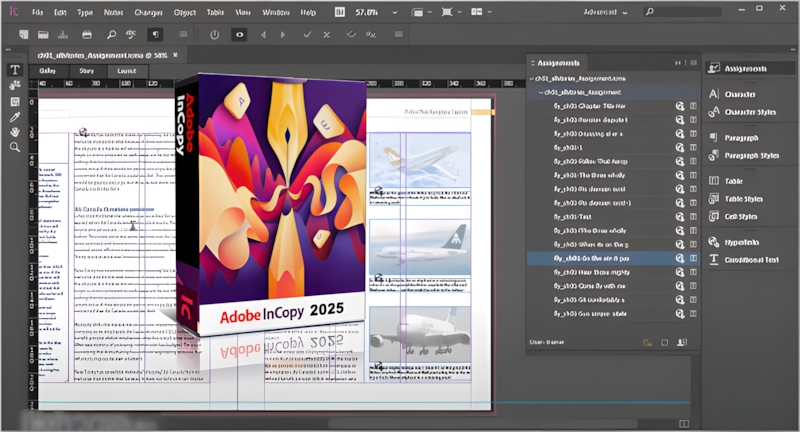Click the bottom airplane image in the layout
Image resolution: width=800 pixels, height=432 pixels.
pyautogui.click(x=419, y=335)
